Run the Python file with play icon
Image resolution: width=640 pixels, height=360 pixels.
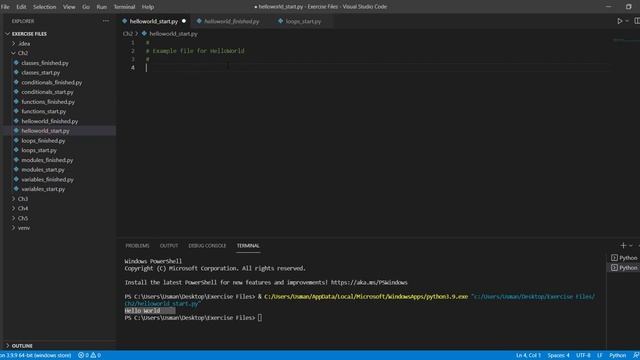pyautogui.click(x=620, y=21)
